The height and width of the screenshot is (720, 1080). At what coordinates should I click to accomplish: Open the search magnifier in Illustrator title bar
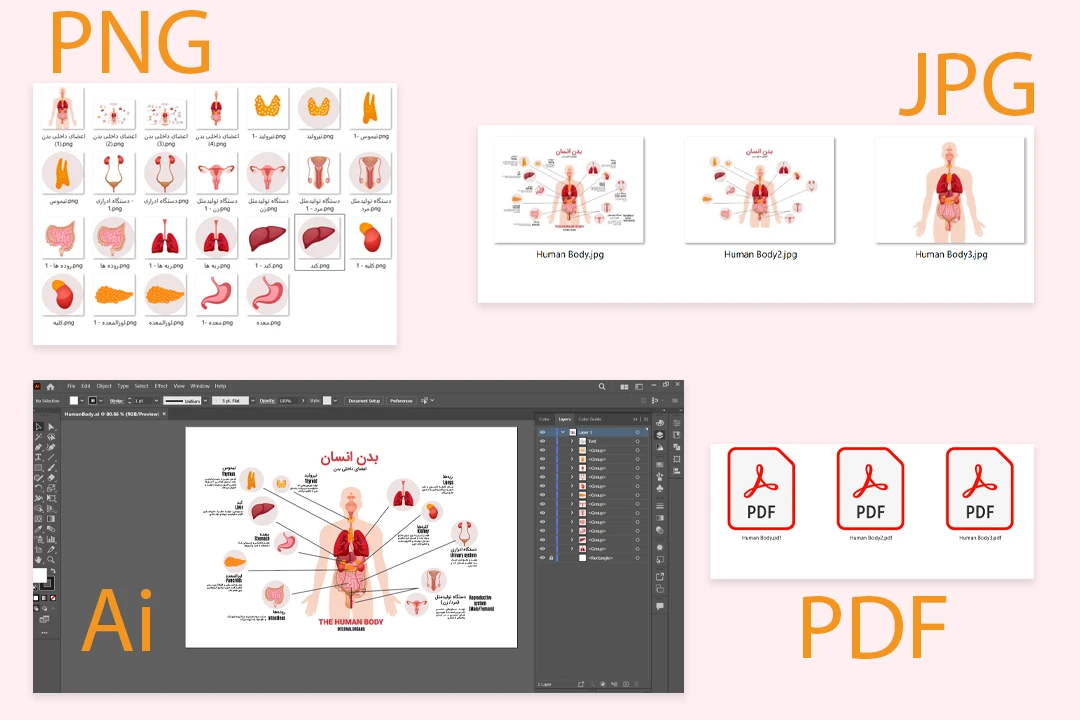[x=602, y=387]
